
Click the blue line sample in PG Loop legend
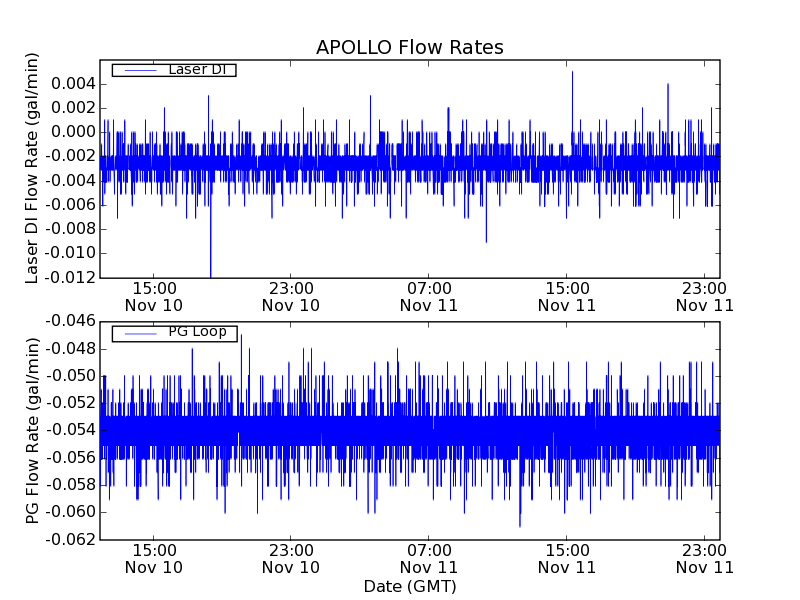click(x=141, y=334)
